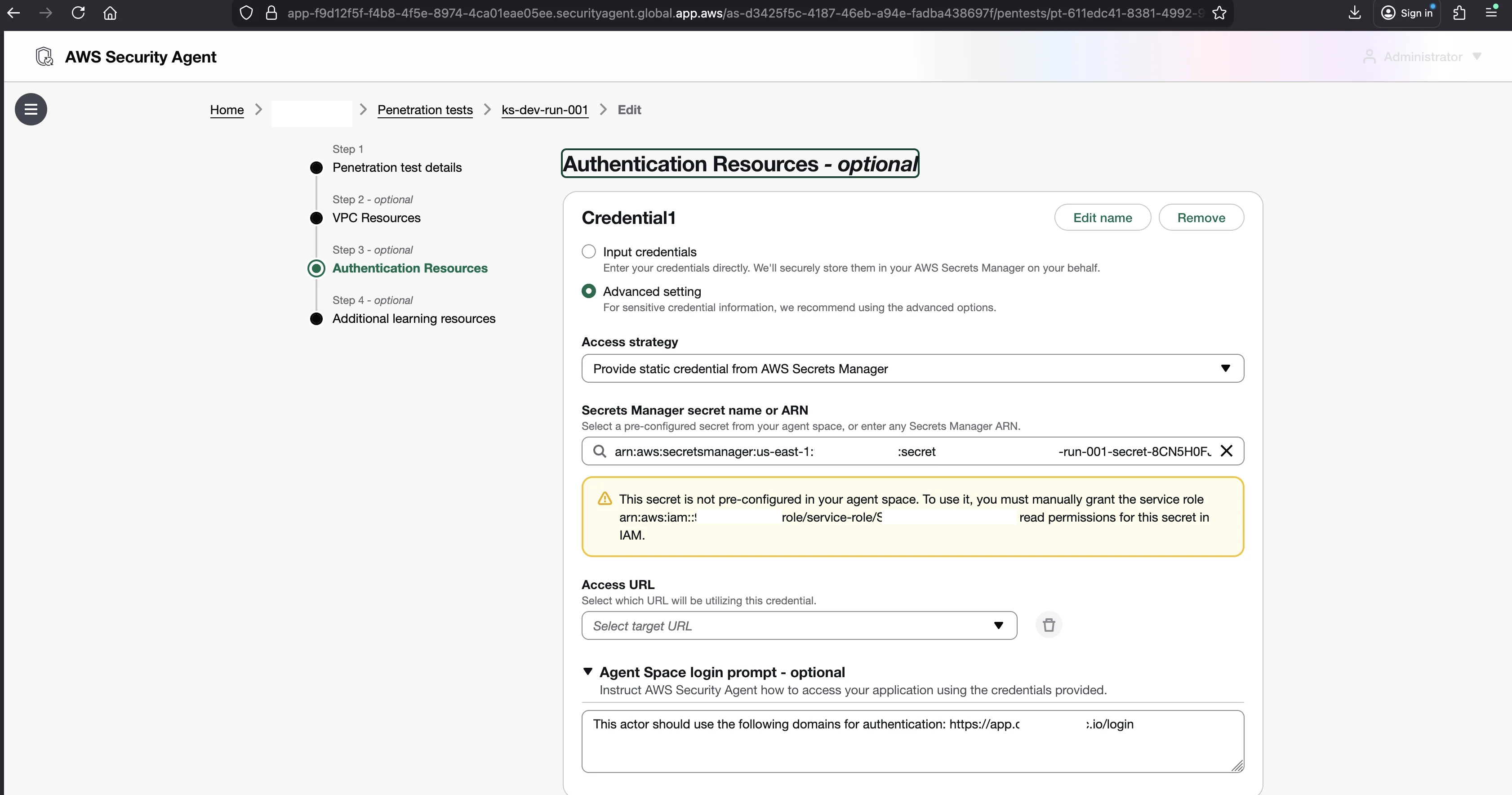This screenshot has height=795, width=1512.
Task: Click the warning triangle icon in alert
Action: [605, 499]
